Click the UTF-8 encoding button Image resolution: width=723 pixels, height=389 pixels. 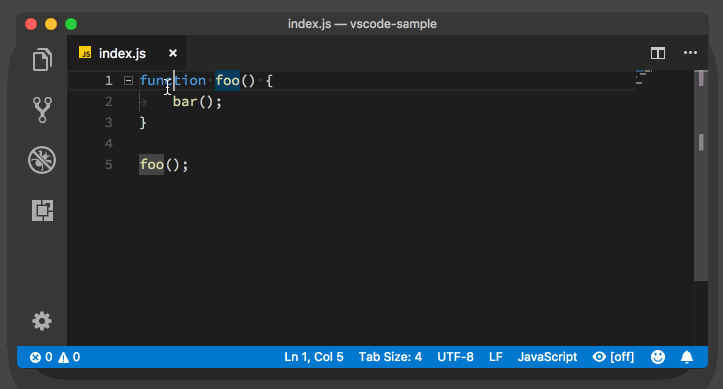click(455, 357)
